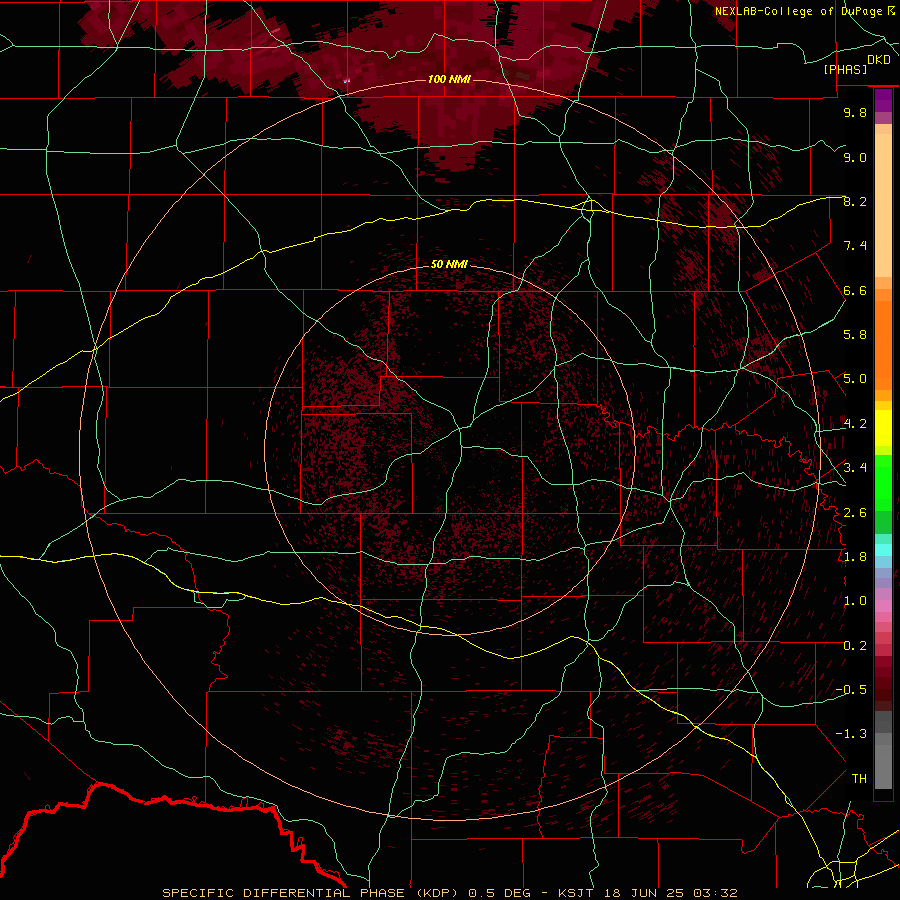The height and width of the screenshot is (900, 900).
Task: Click the TH threshold label
Action: point(859,779)
